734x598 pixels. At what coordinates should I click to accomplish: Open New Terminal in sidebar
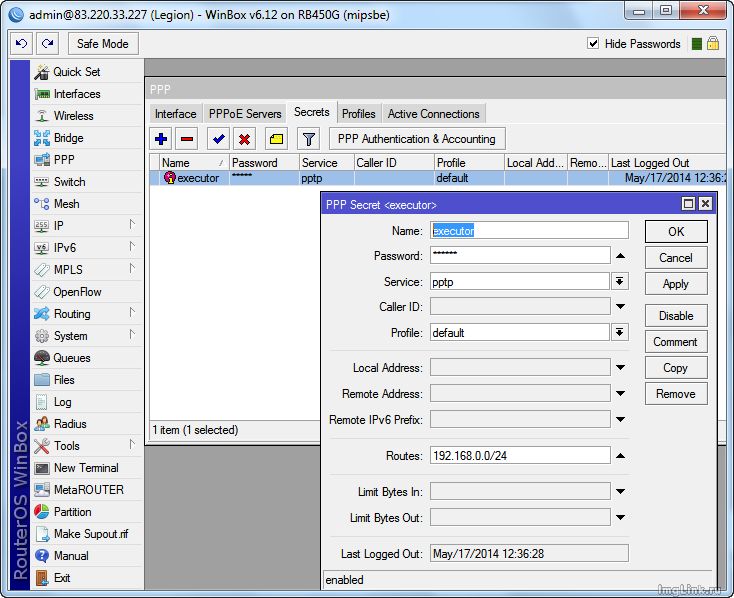point(87,468)
